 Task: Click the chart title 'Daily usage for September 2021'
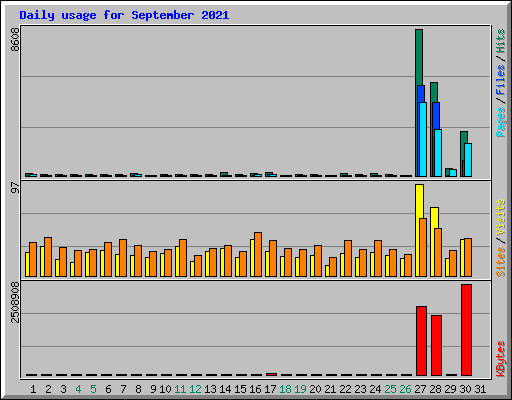pyautogui.click(x=124, y=15)
